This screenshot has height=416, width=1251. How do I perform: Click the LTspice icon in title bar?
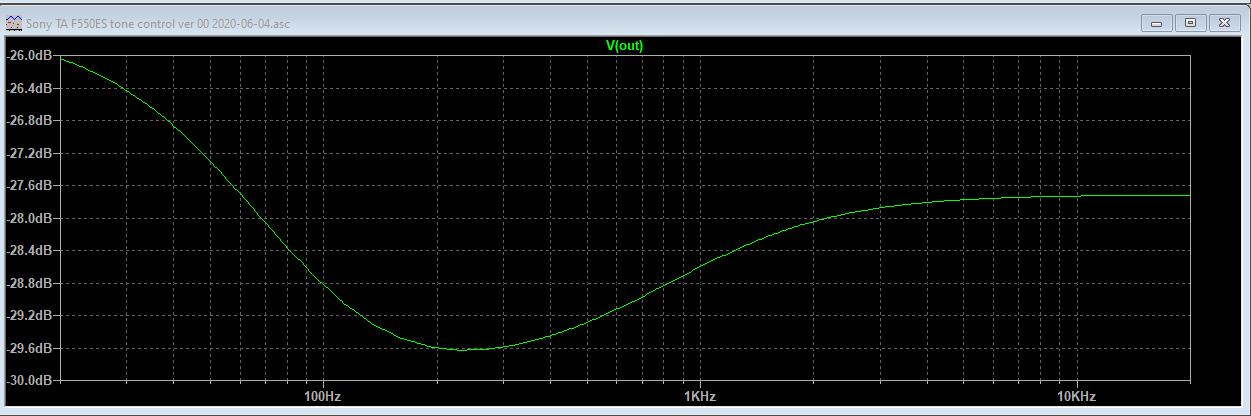(13, 23)
